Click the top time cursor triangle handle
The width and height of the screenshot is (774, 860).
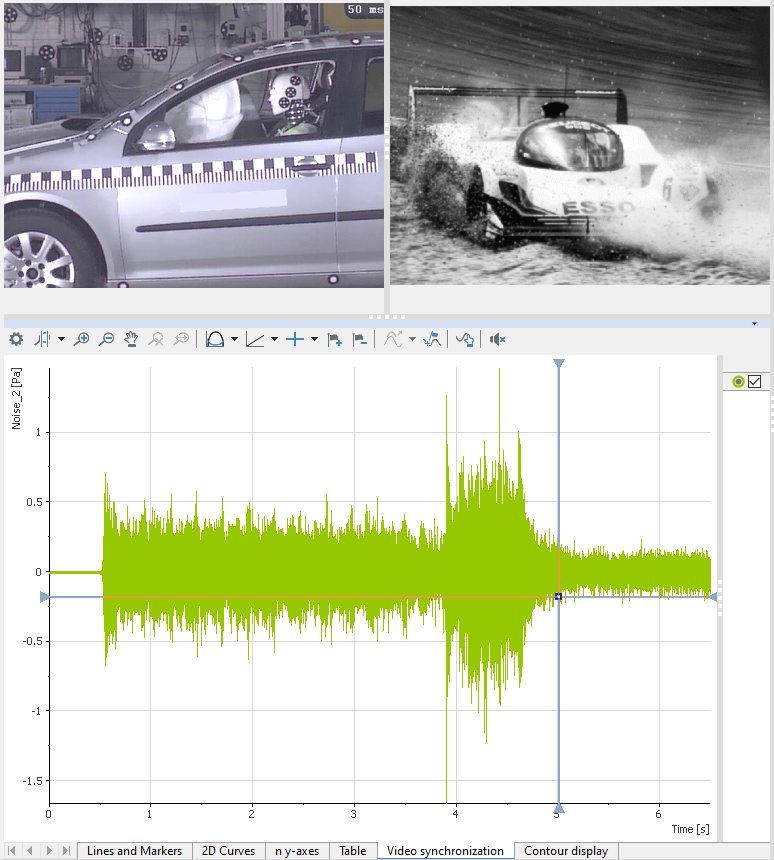click(559, 364)
